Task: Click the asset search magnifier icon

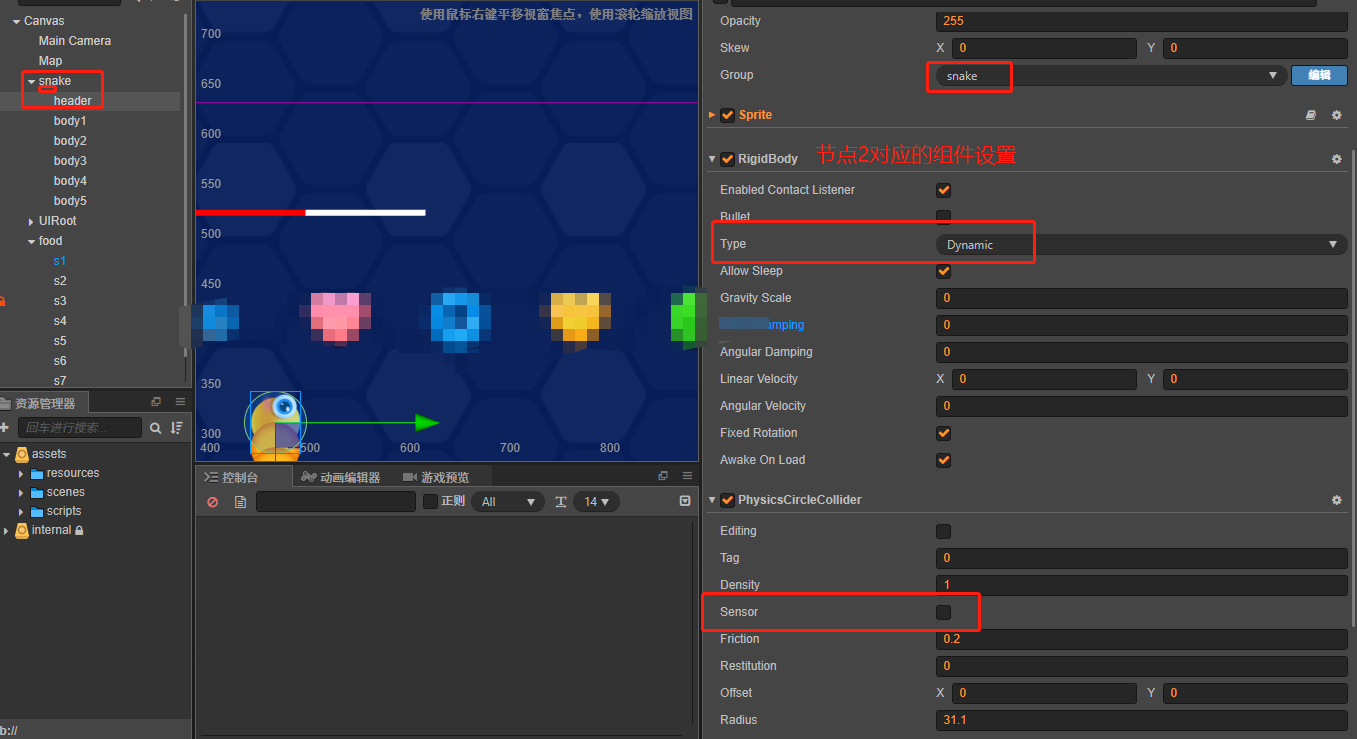Action: click(156, 428)
